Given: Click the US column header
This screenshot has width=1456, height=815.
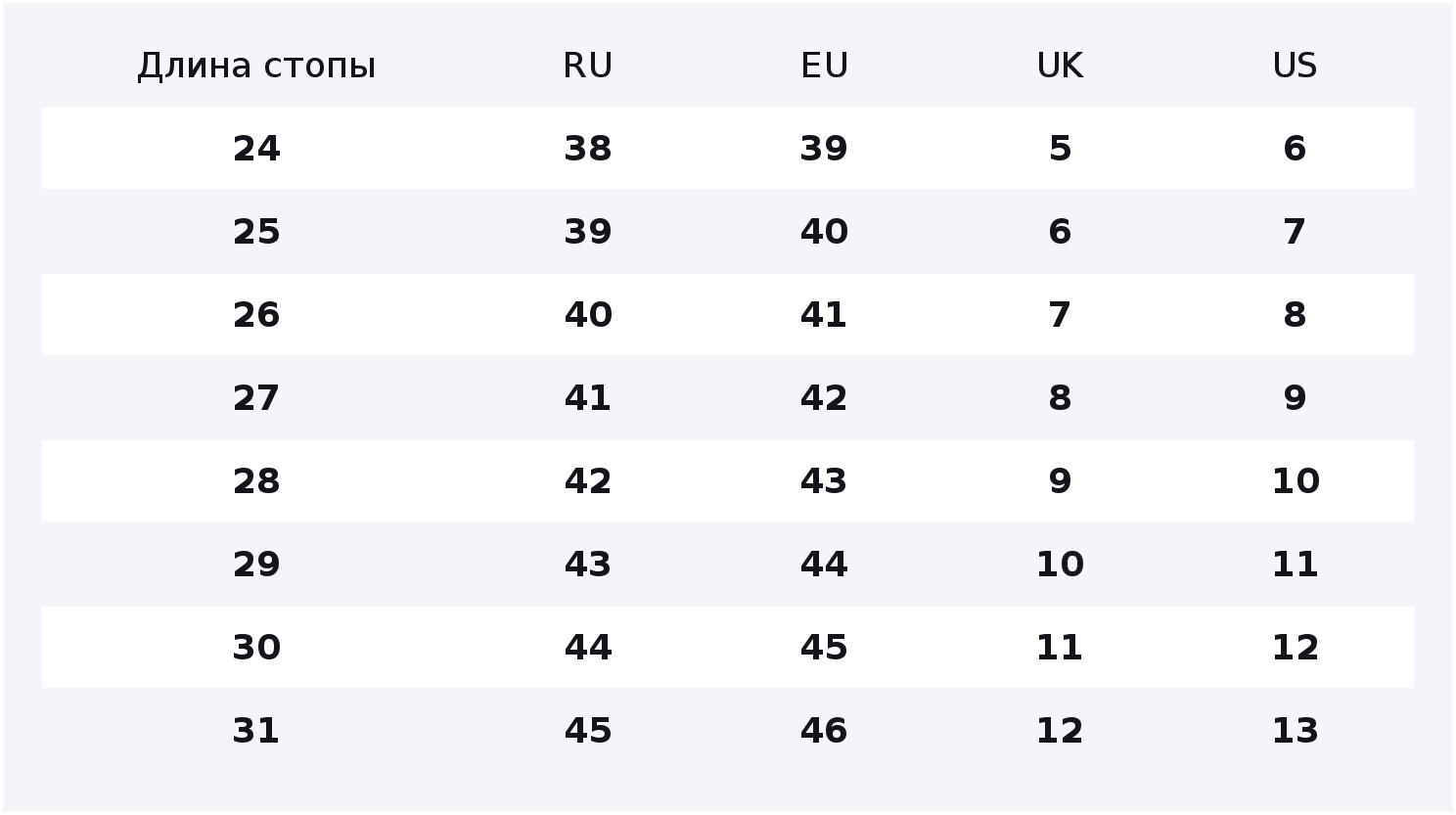Looking at the screenshot, I should [1295, 66].
